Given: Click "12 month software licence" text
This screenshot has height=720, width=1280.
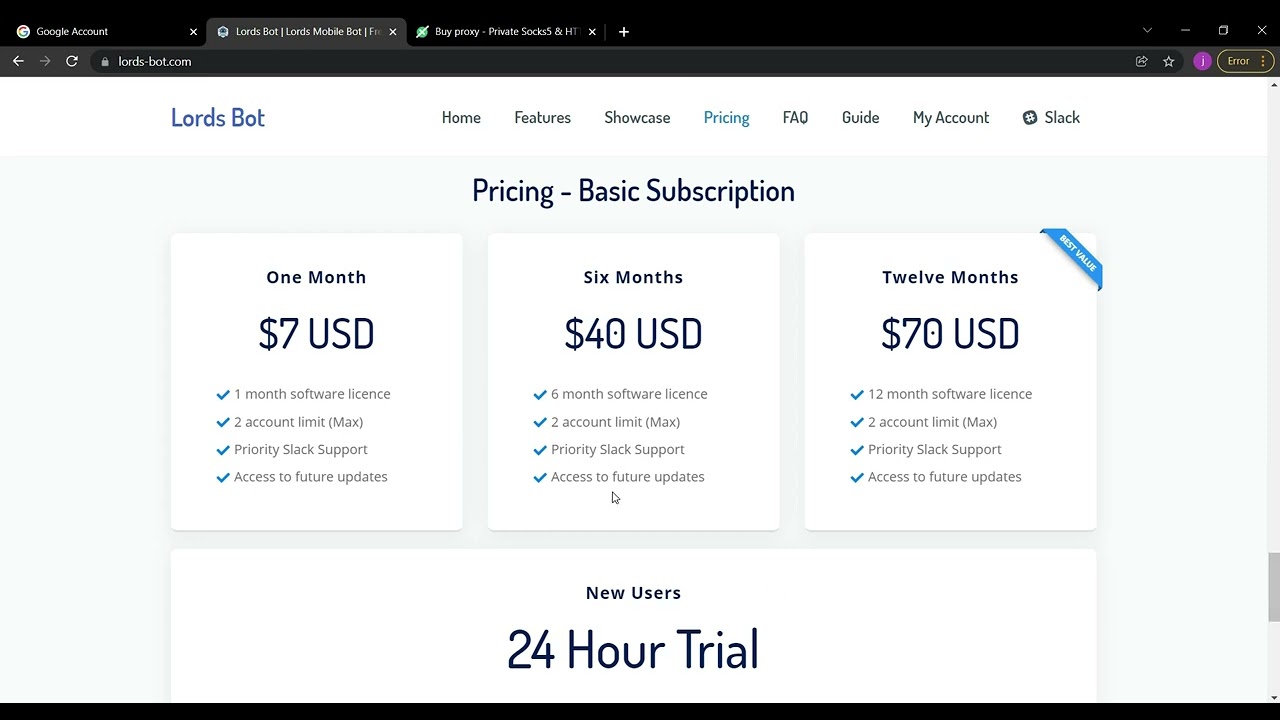Looking at the screenshot, I should pos(950,394).
